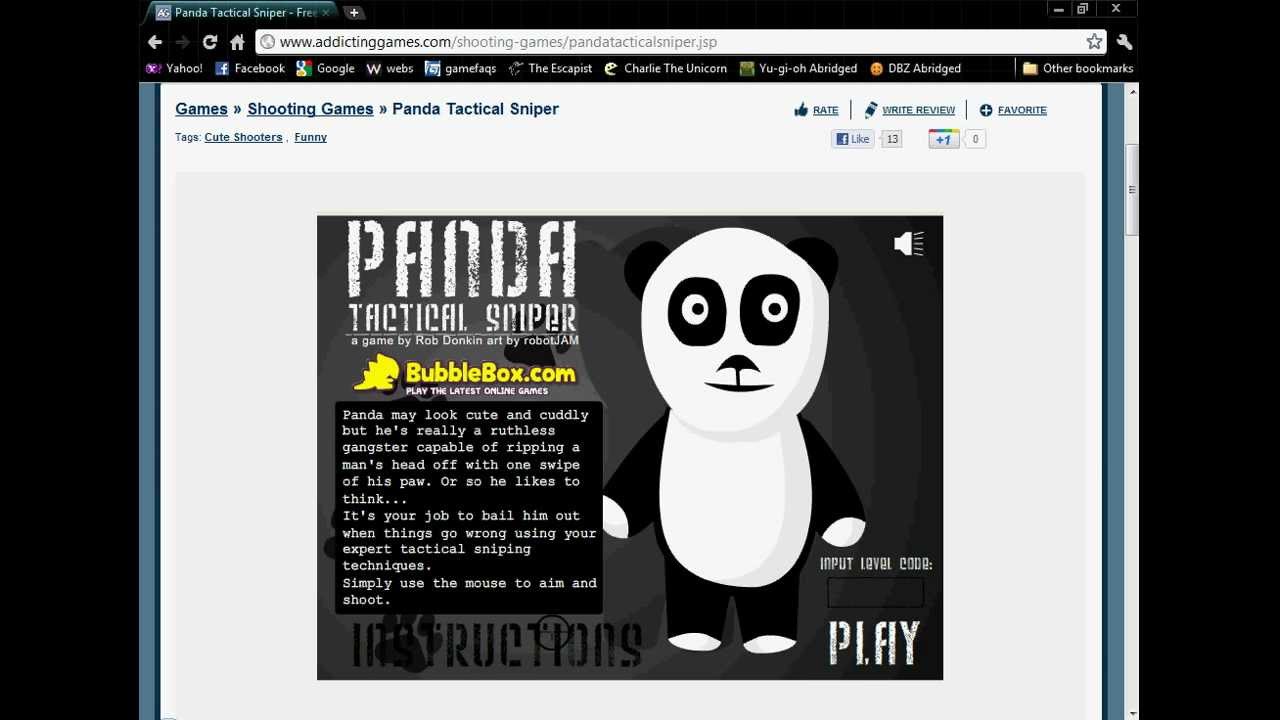Screen dimensions: 1280x720
Task: Reload the page with the refresh icon
Action: (210, 42)
